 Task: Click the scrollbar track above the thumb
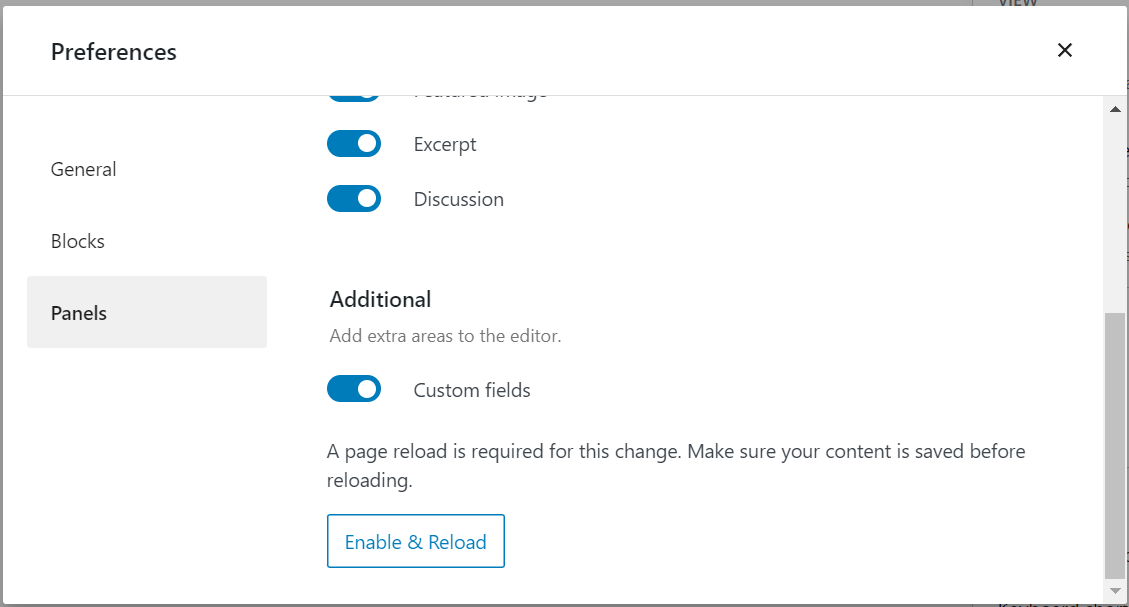pos(1115,210)
